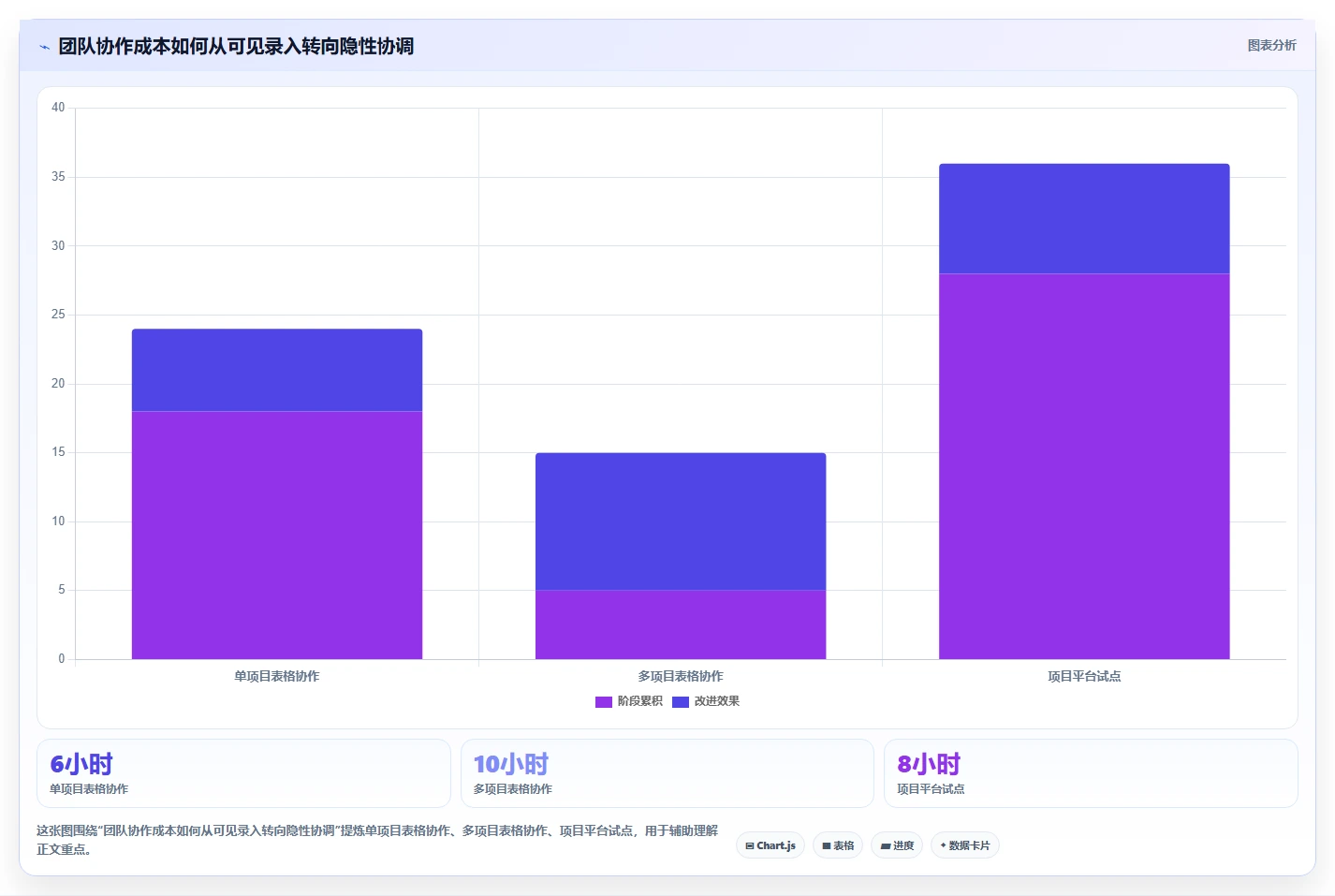Click the 单项目表格协作 caption in the first card

coord(89,789)
